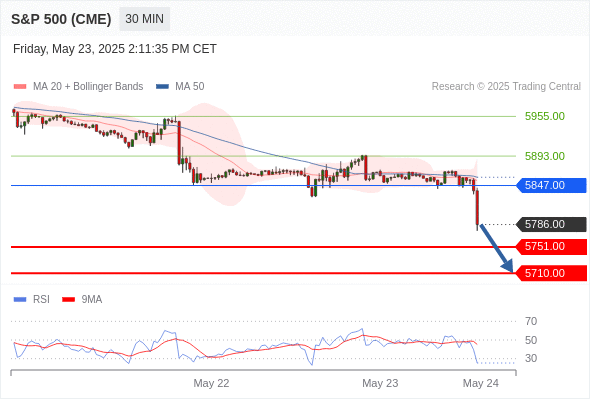Viewport: 590px width, 400px height.
Task: Click the blue MA 50 legend swatch
Action: [x=162, y=87]
